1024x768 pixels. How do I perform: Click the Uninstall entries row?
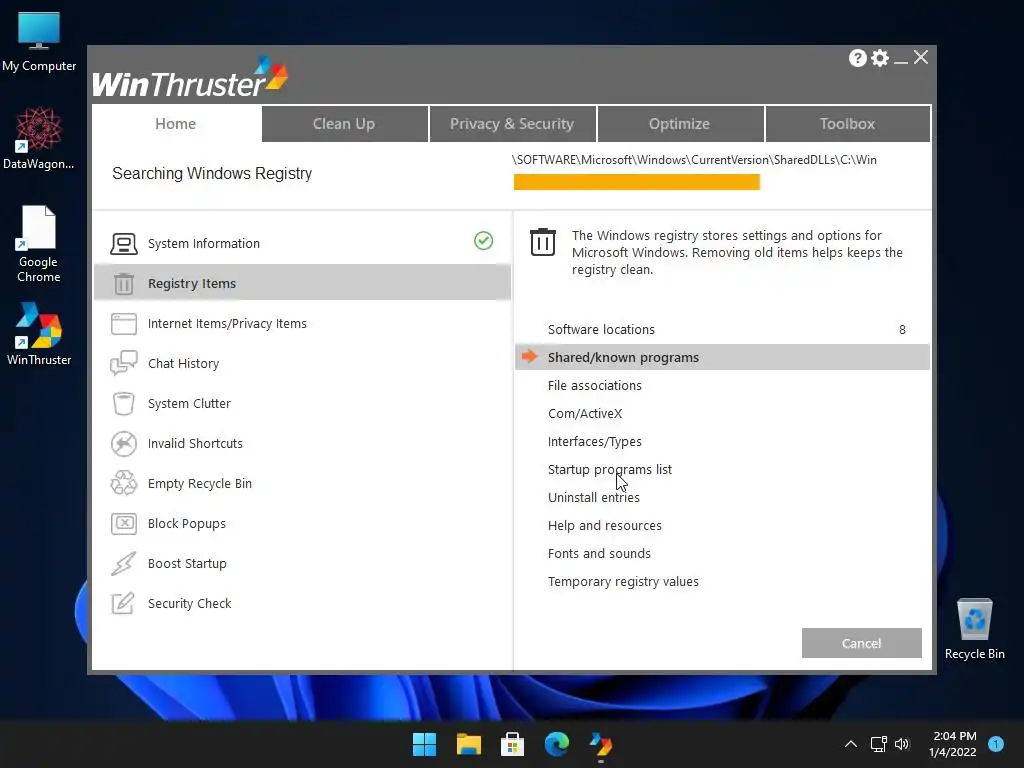(x=722, y=498)
